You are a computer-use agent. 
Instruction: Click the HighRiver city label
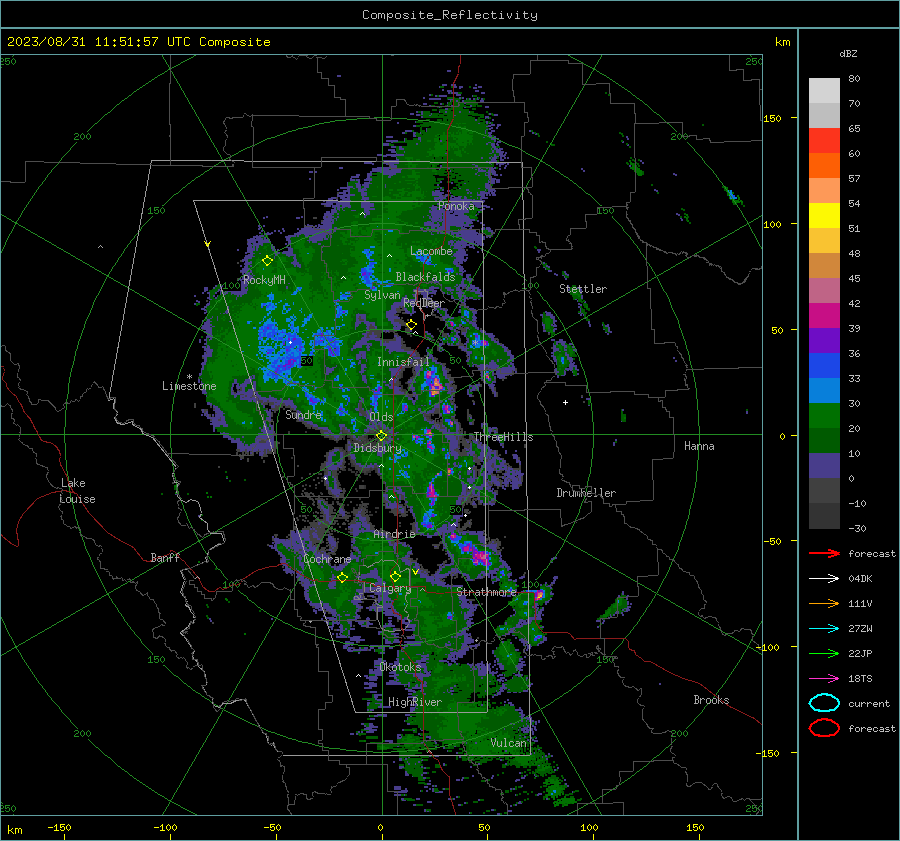414,702
